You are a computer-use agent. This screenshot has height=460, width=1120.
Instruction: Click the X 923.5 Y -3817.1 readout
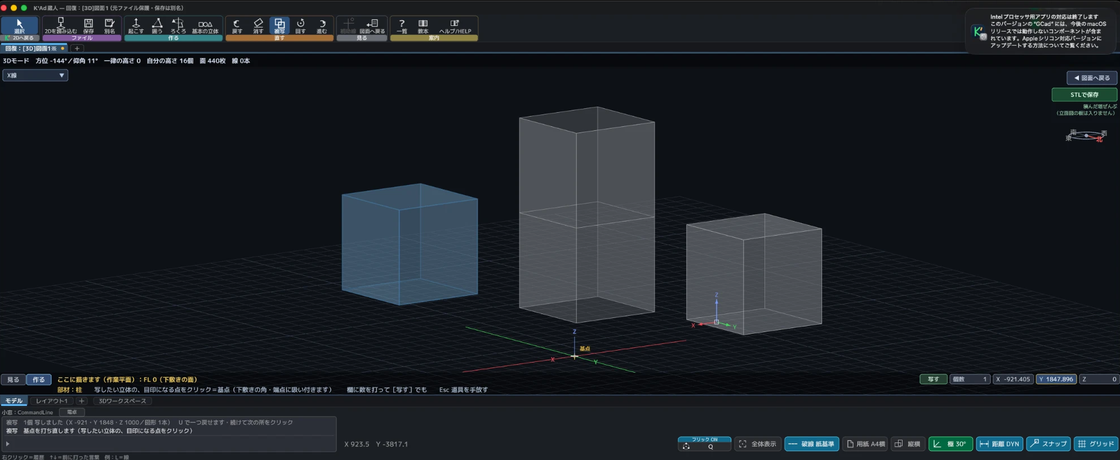point(376,444)
